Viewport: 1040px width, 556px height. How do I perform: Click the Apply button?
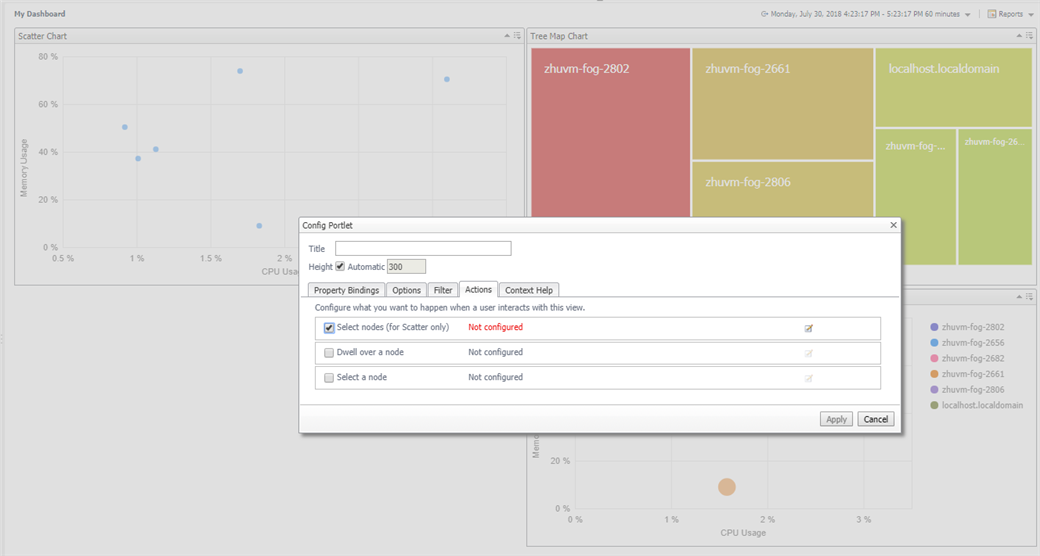click(836, 419)
